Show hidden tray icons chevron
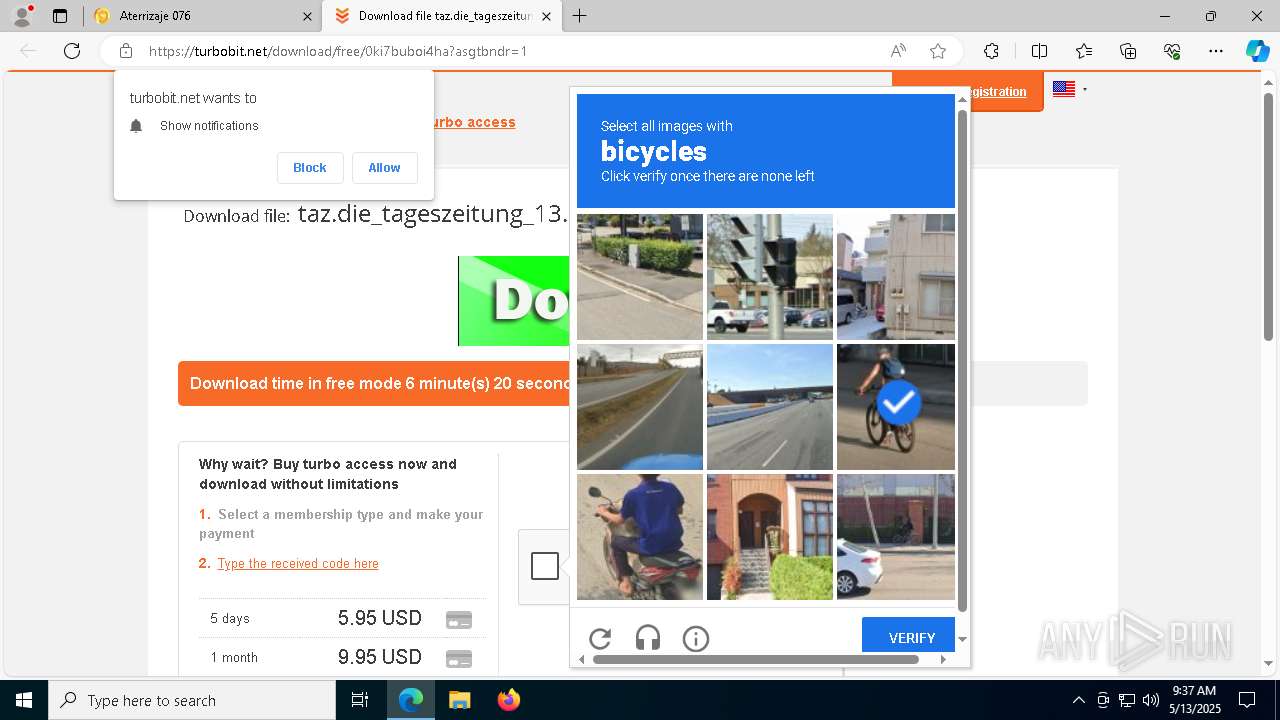The image size is (1280, 720). (1078, 700)
